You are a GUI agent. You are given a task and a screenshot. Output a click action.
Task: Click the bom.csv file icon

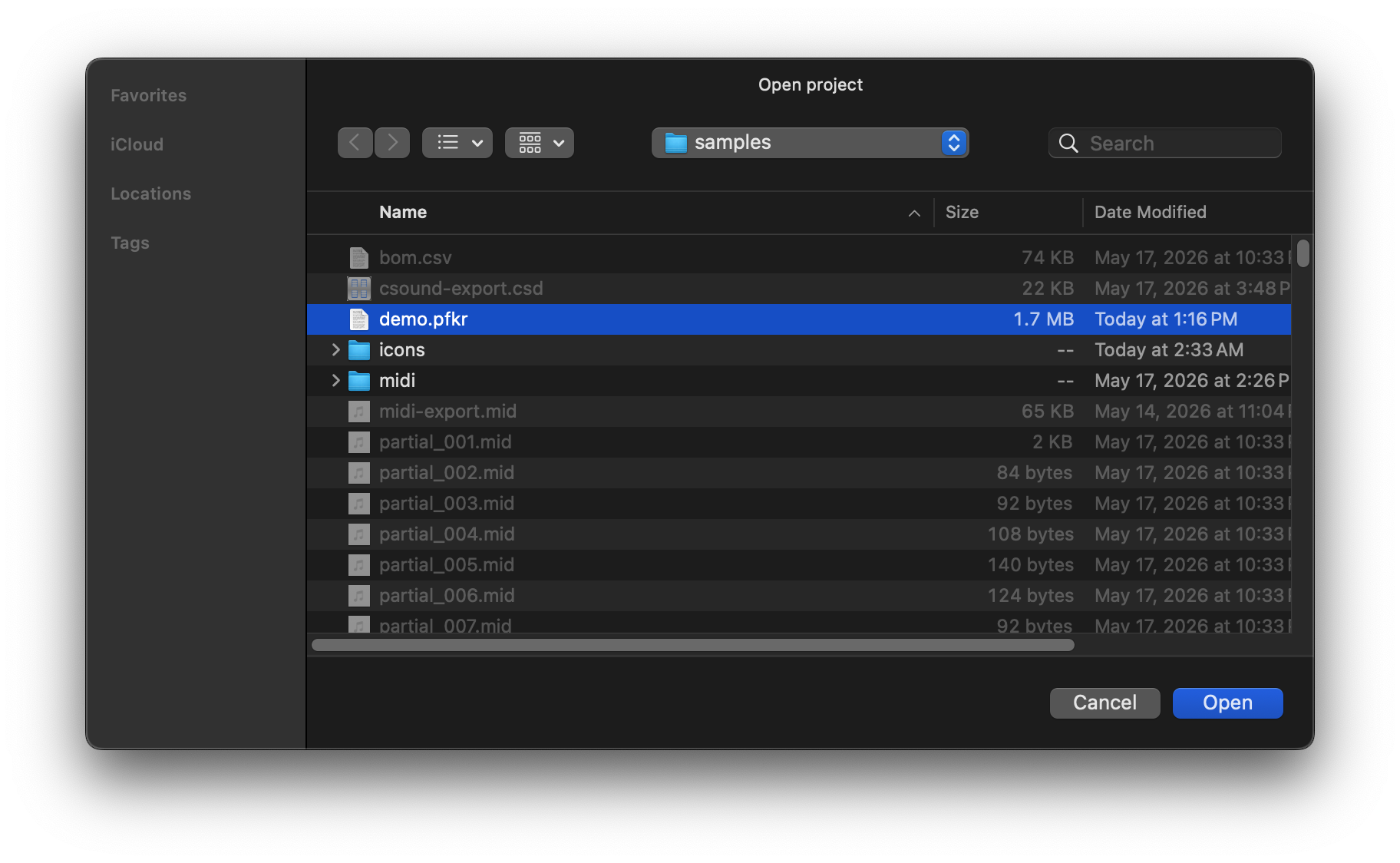coord(359,258)
